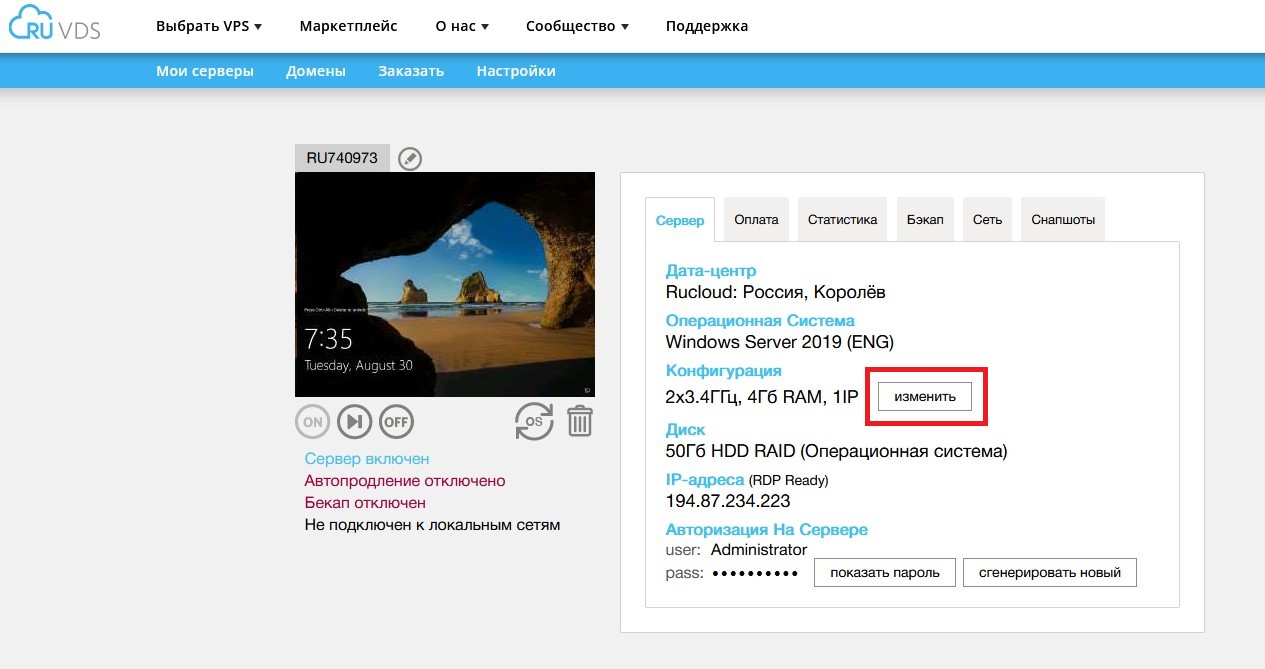This screenshot has width=1265, height=669.
Task: Click the сгенерировать новый password button
Action: 1049,573
